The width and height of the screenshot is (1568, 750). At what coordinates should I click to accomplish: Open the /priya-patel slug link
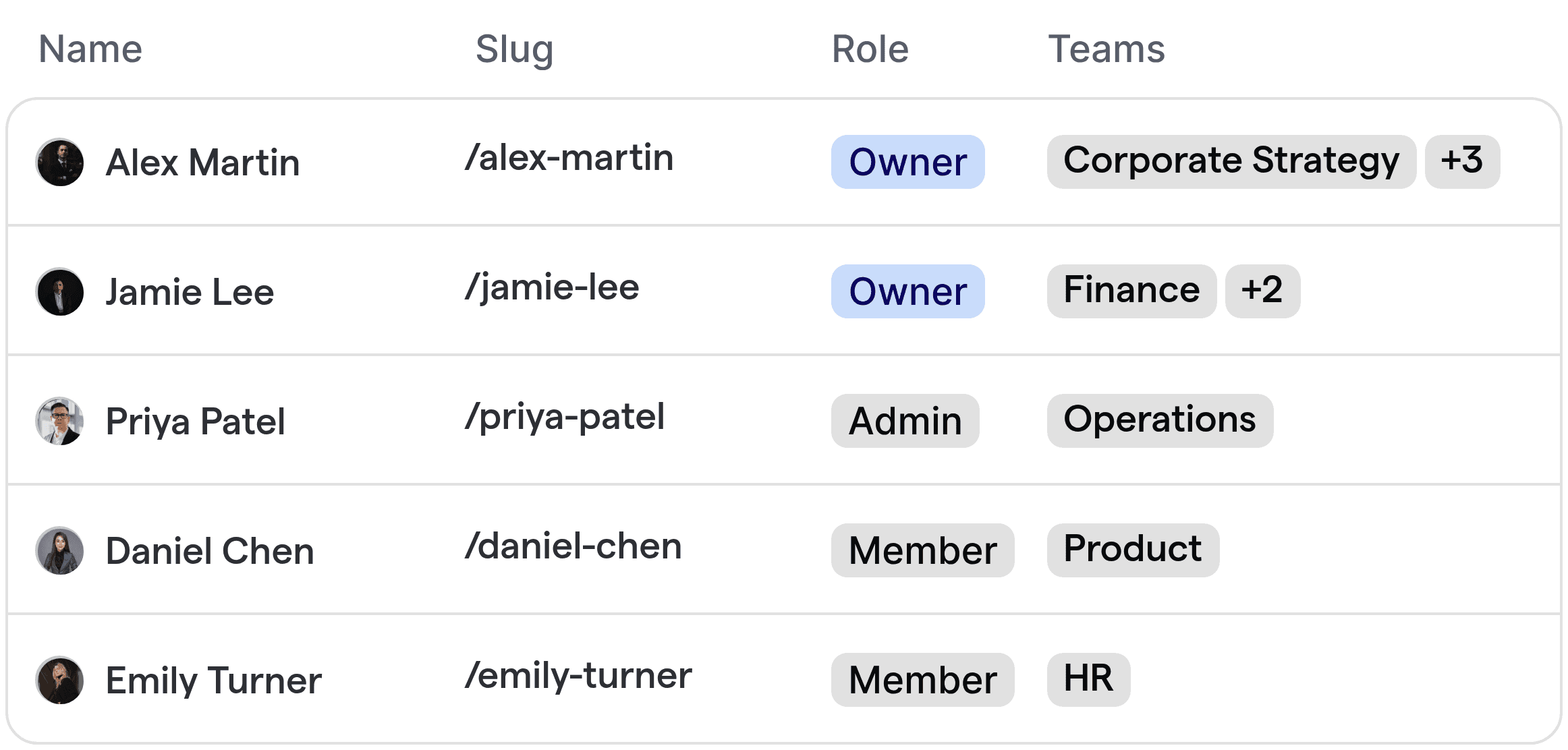click(565, 417)
